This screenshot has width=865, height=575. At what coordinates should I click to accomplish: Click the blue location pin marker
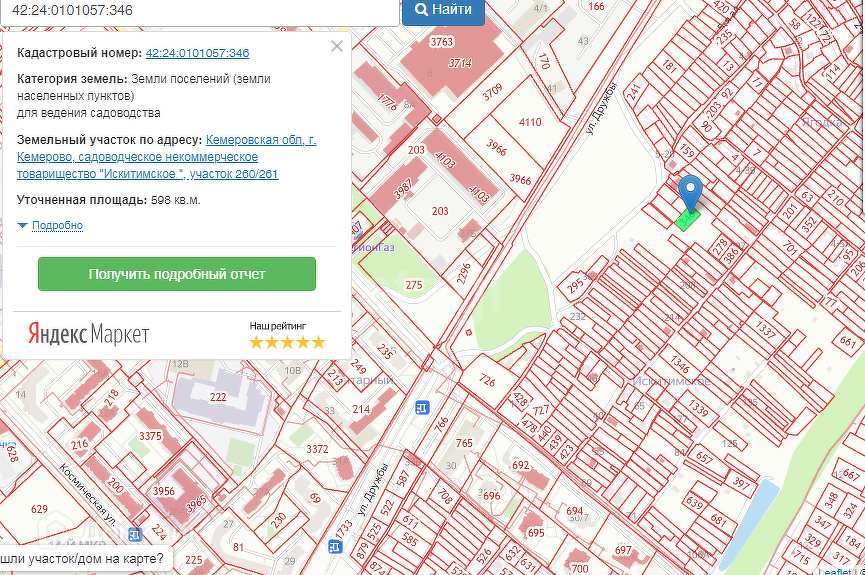pyautogui.click(x=690, y=191)
